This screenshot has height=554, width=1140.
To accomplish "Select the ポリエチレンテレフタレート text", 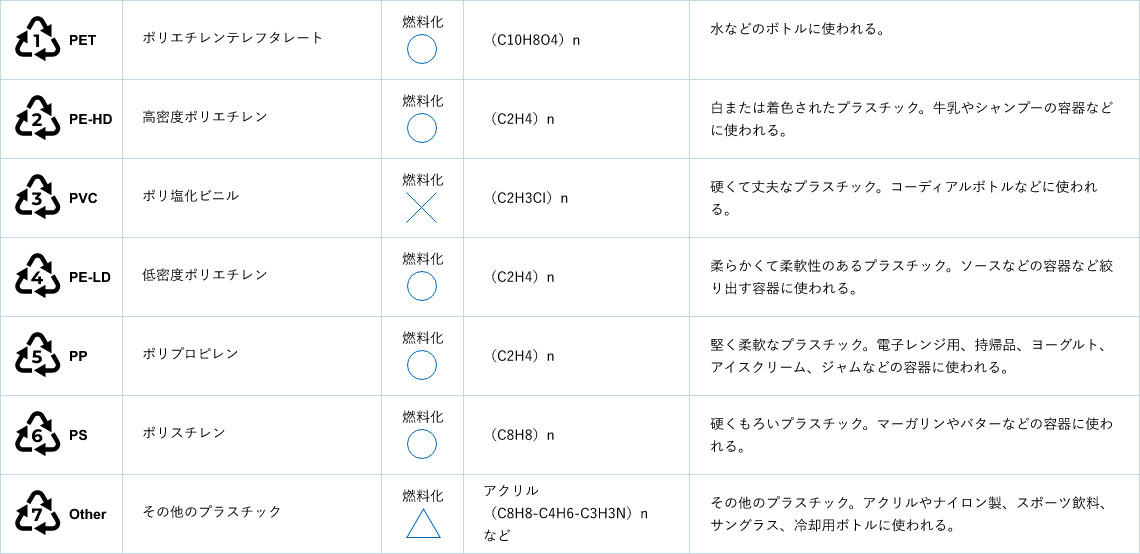I will tap(233, 39).
